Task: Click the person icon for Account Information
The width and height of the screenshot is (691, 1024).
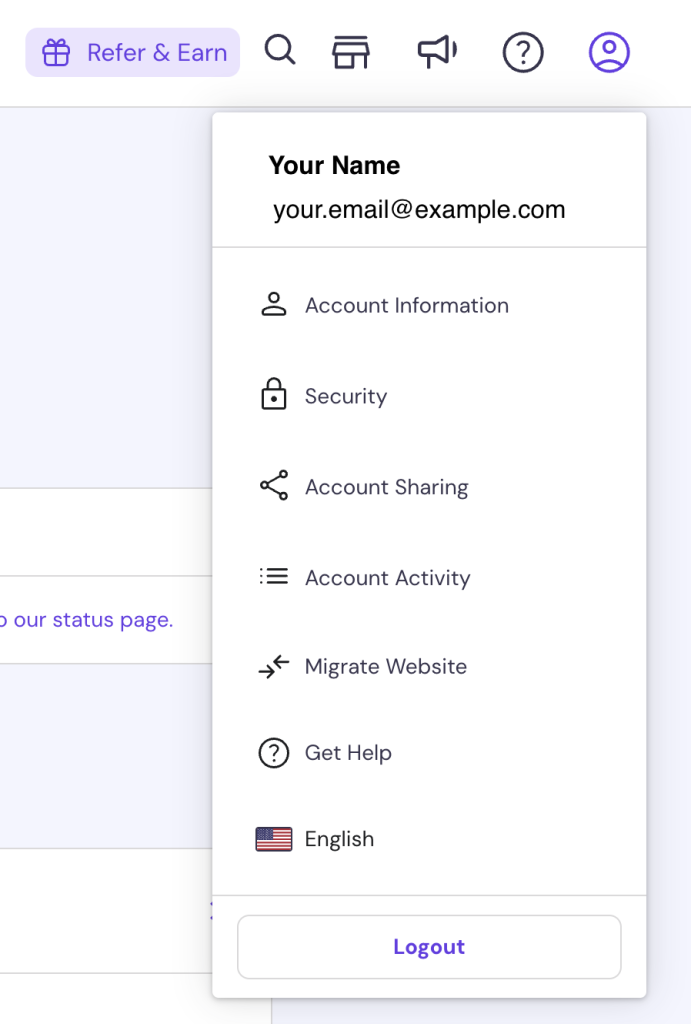Action: 273,304
